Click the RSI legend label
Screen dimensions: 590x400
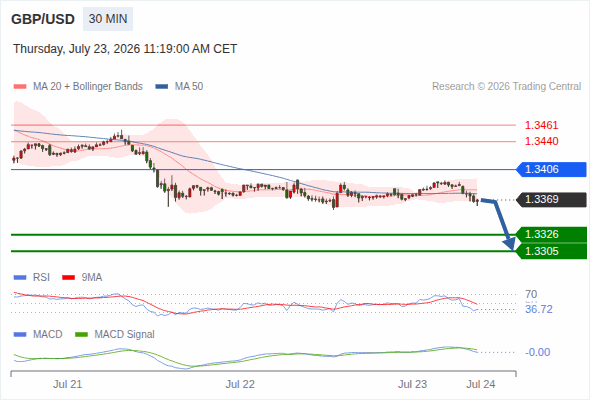[x=41, y=278]
